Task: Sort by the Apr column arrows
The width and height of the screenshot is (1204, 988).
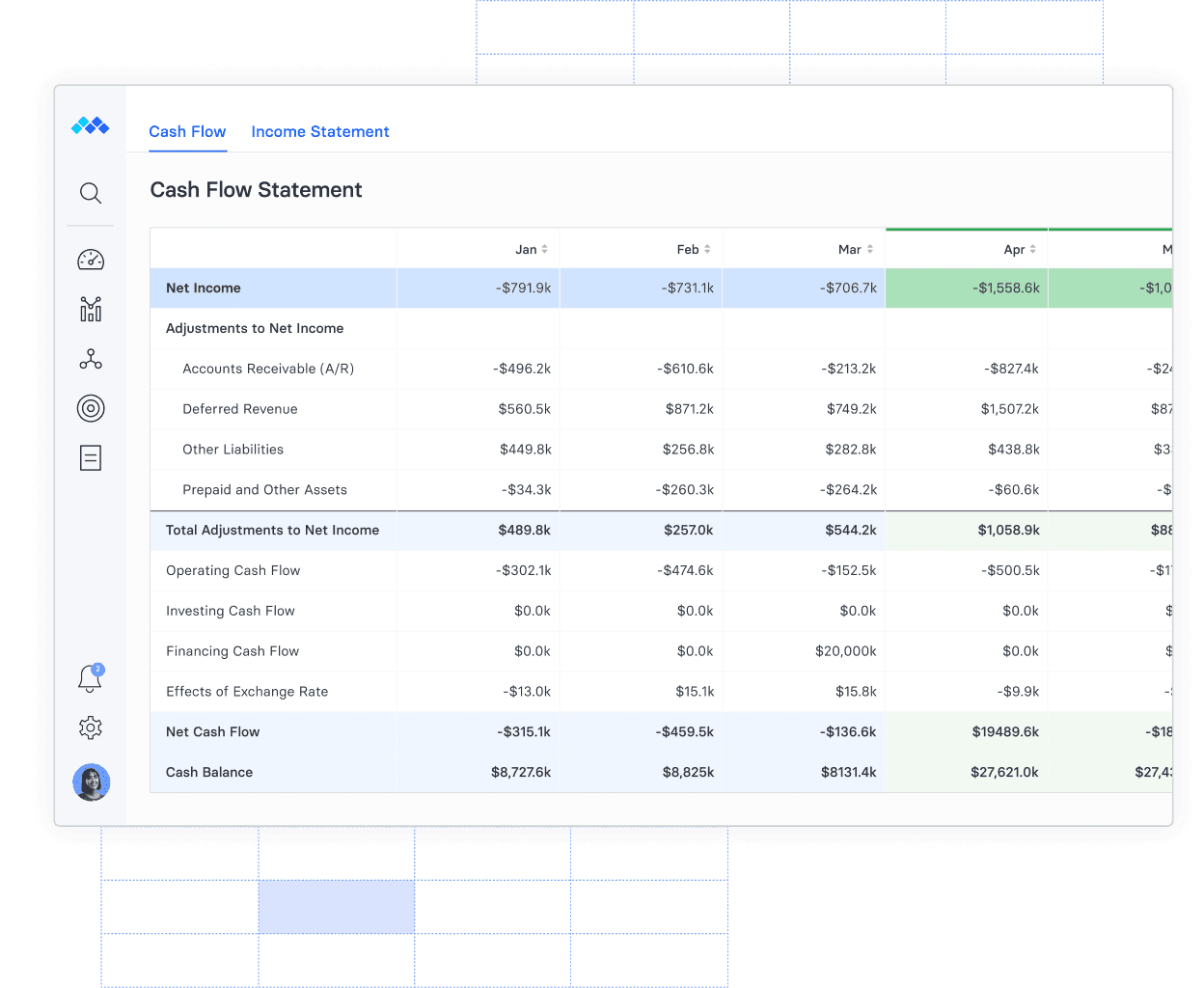Action: (x=1033, y=249)
